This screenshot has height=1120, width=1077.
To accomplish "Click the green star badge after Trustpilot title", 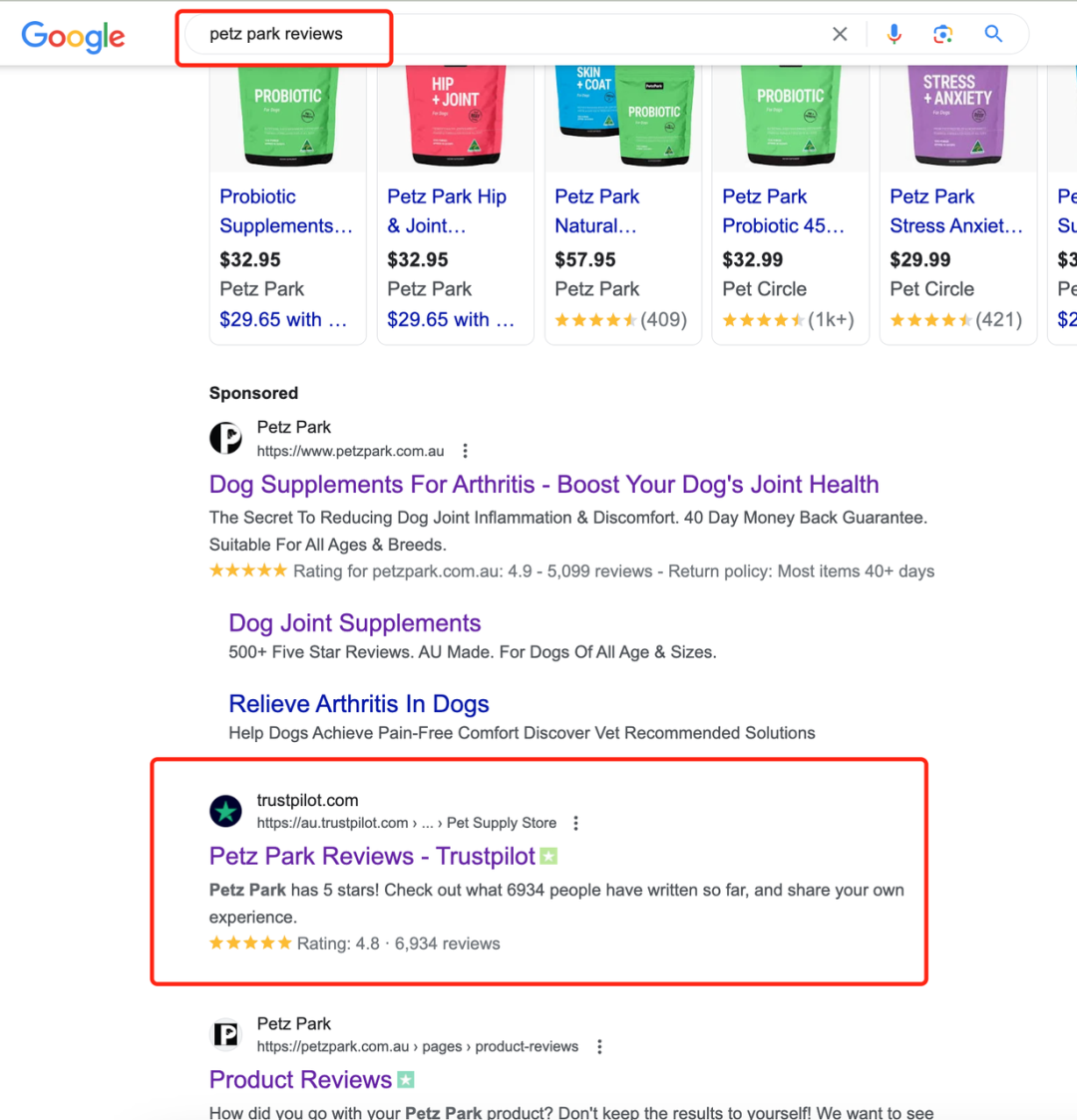I will (548, 856).
